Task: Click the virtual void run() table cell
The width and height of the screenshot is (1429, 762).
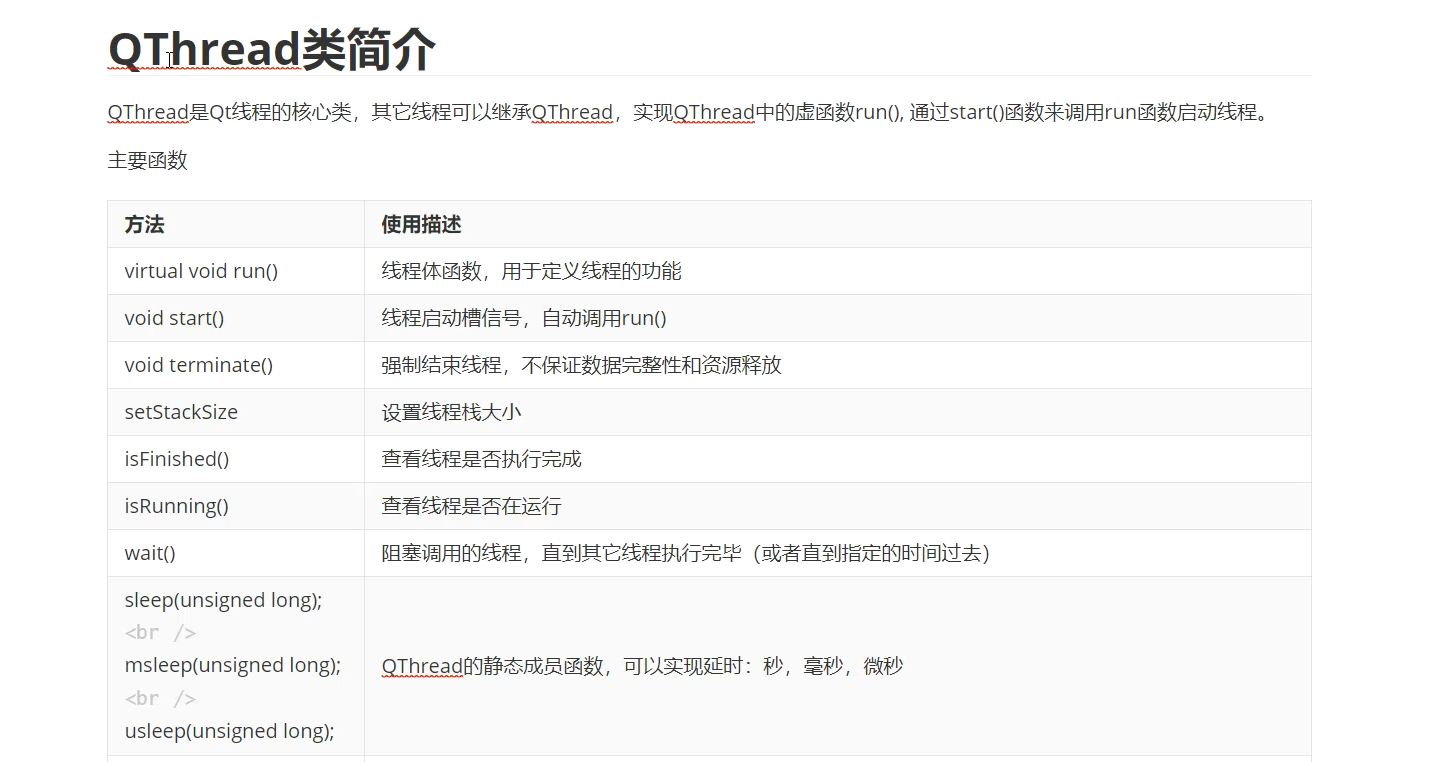Action: click(201, 270)
